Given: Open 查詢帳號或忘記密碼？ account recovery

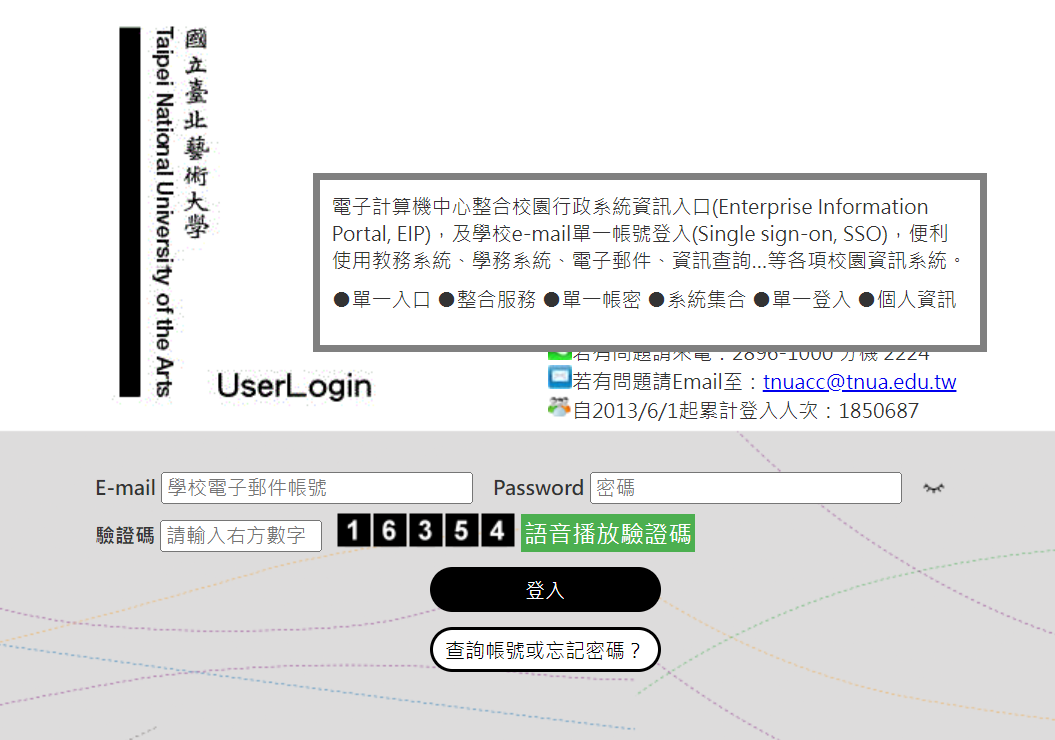Looking at the screenshot, I should (545, 650).
